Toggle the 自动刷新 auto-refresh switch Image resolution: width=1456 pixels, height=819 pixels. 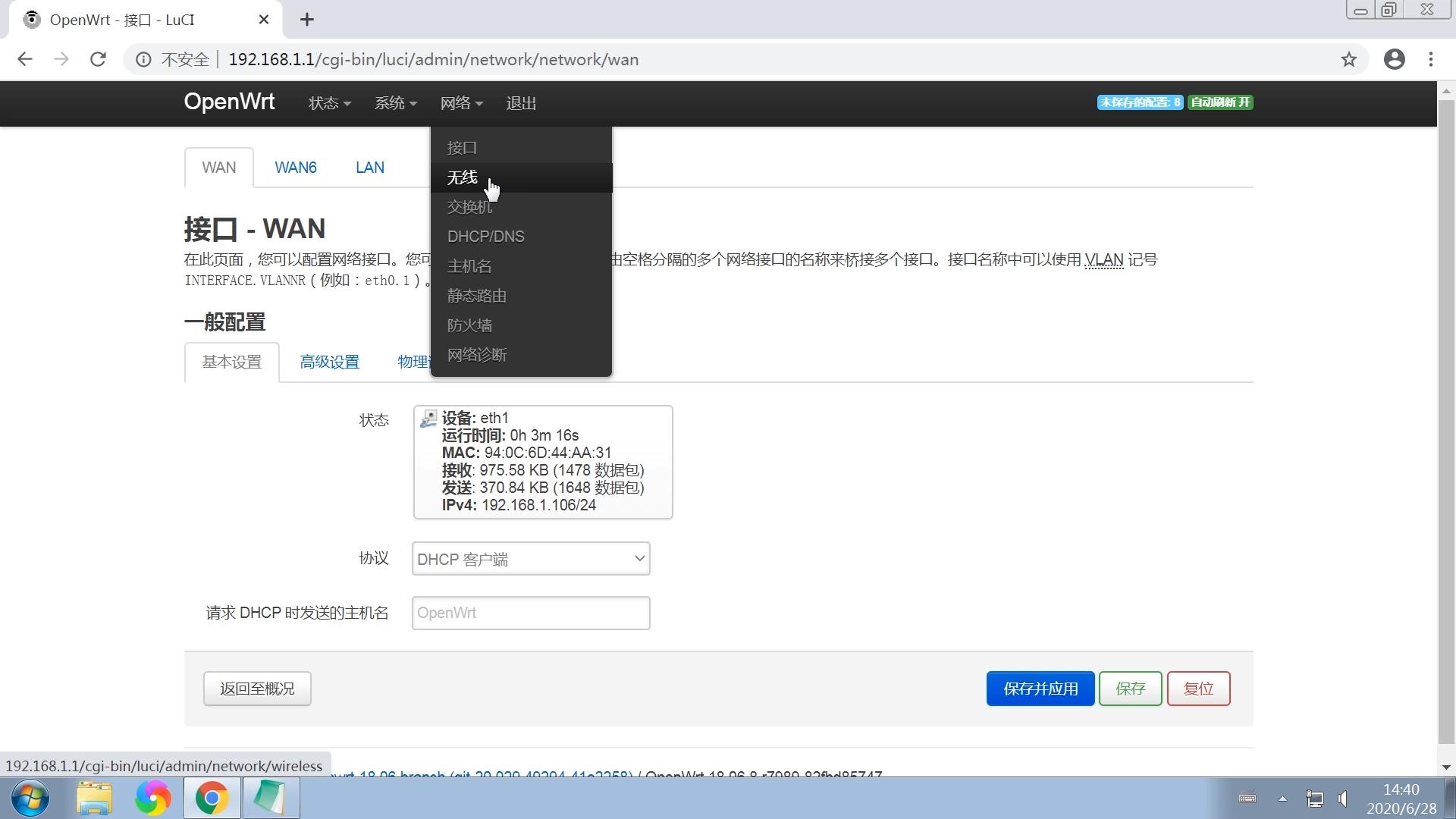(x=1219, y=102)
